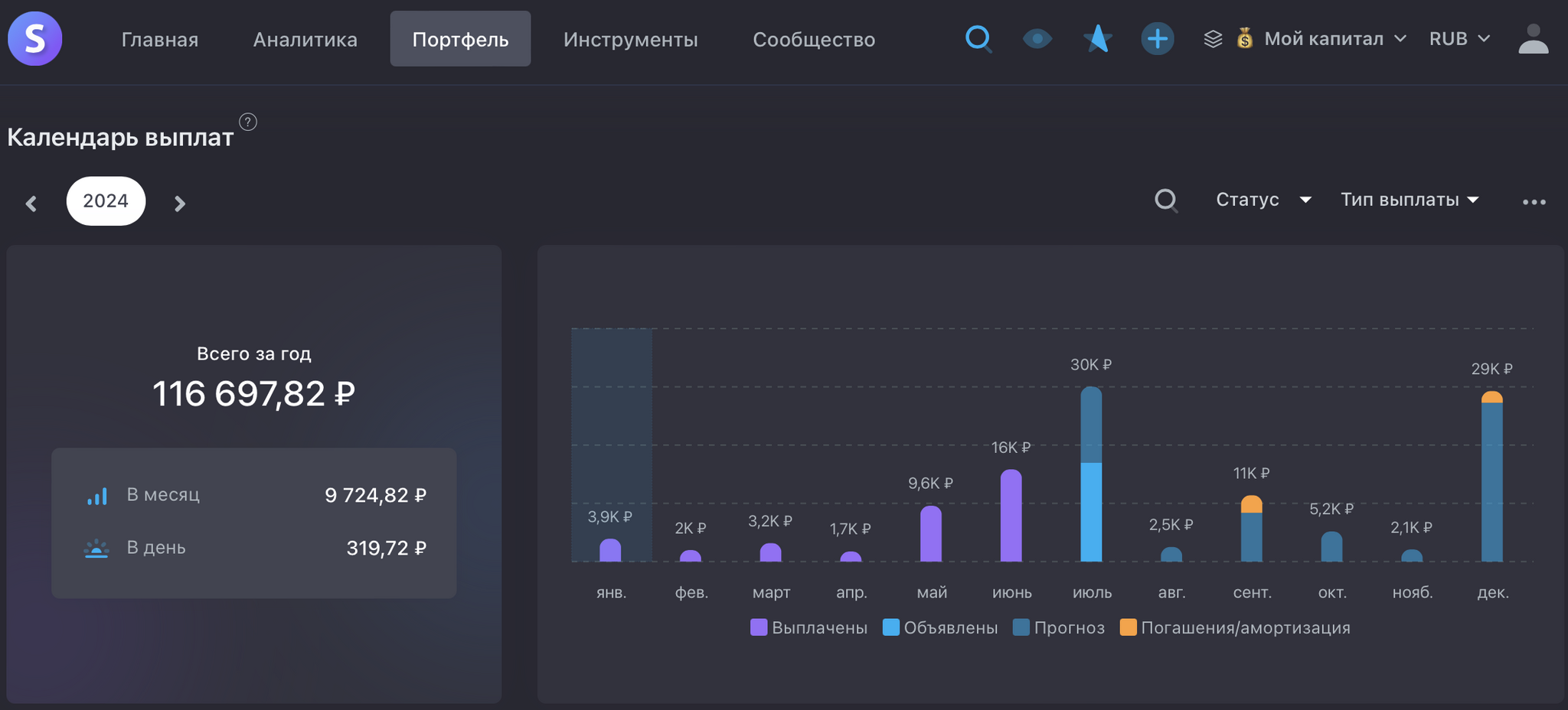
Task: Select the September bar labeled 11K ₽
Action: coord(1252,529)
